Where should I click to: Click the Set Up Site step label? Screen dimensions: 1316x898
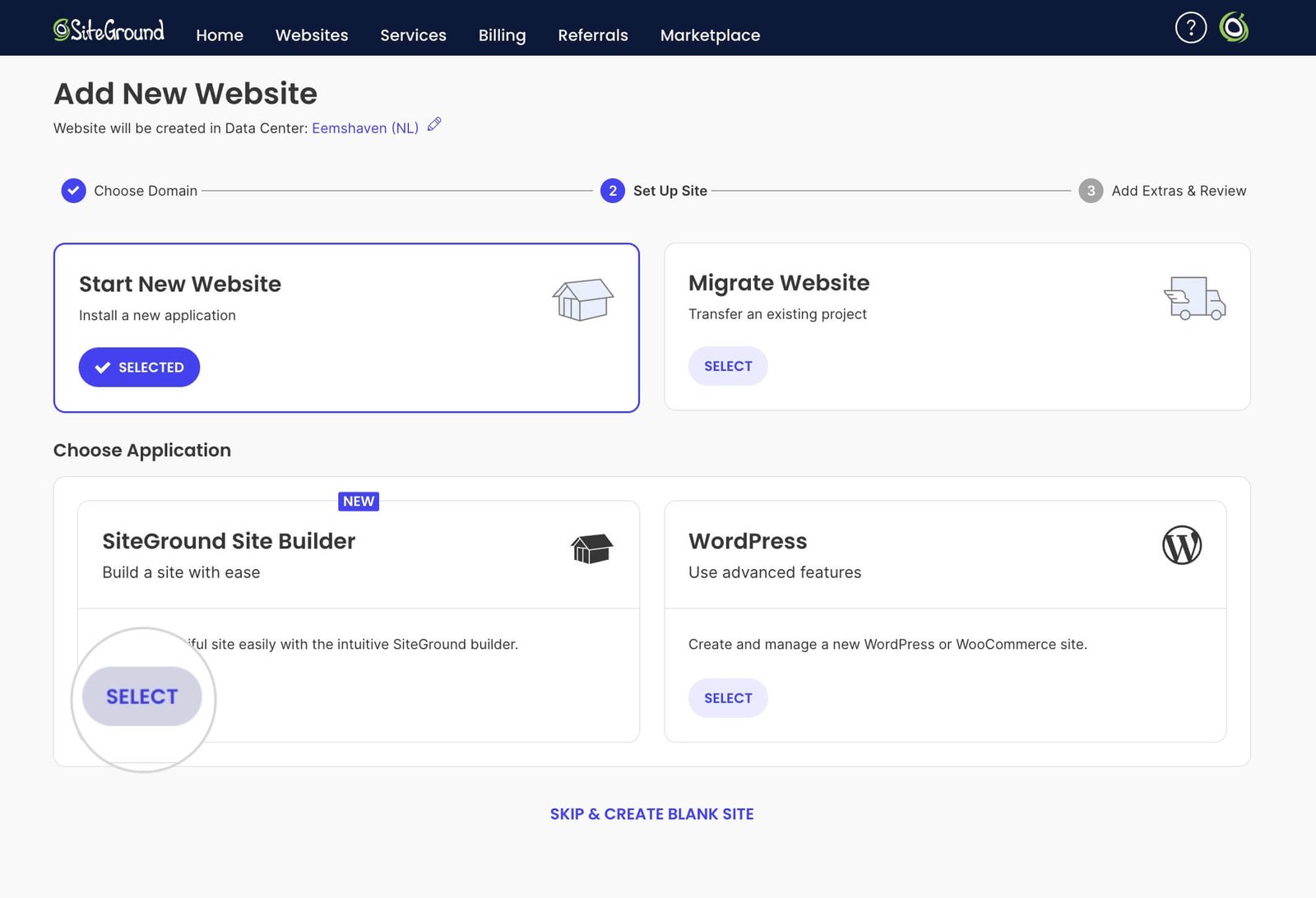670,191
